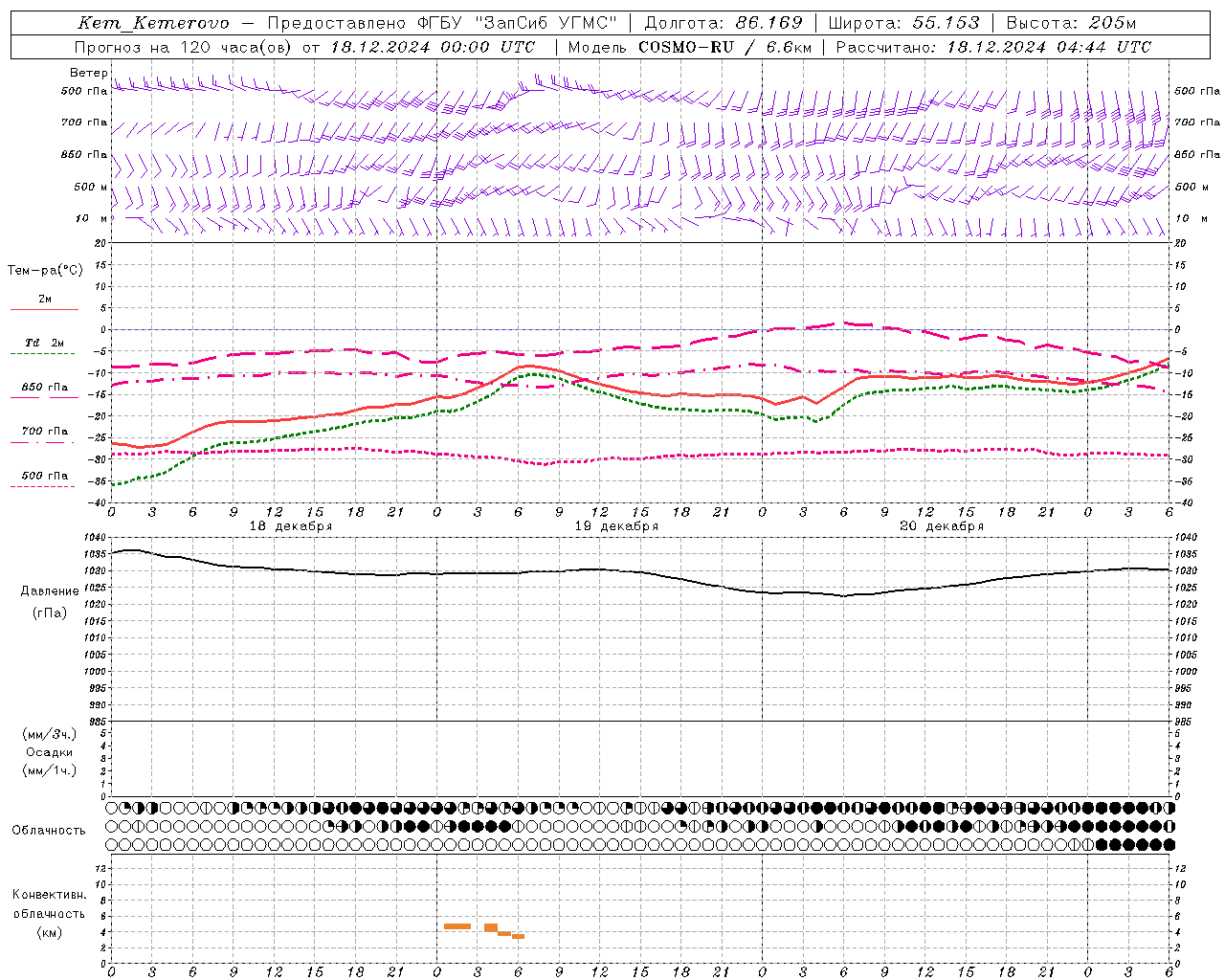Click the dotted 500 гПа temperature legend line

coord(43,486)
